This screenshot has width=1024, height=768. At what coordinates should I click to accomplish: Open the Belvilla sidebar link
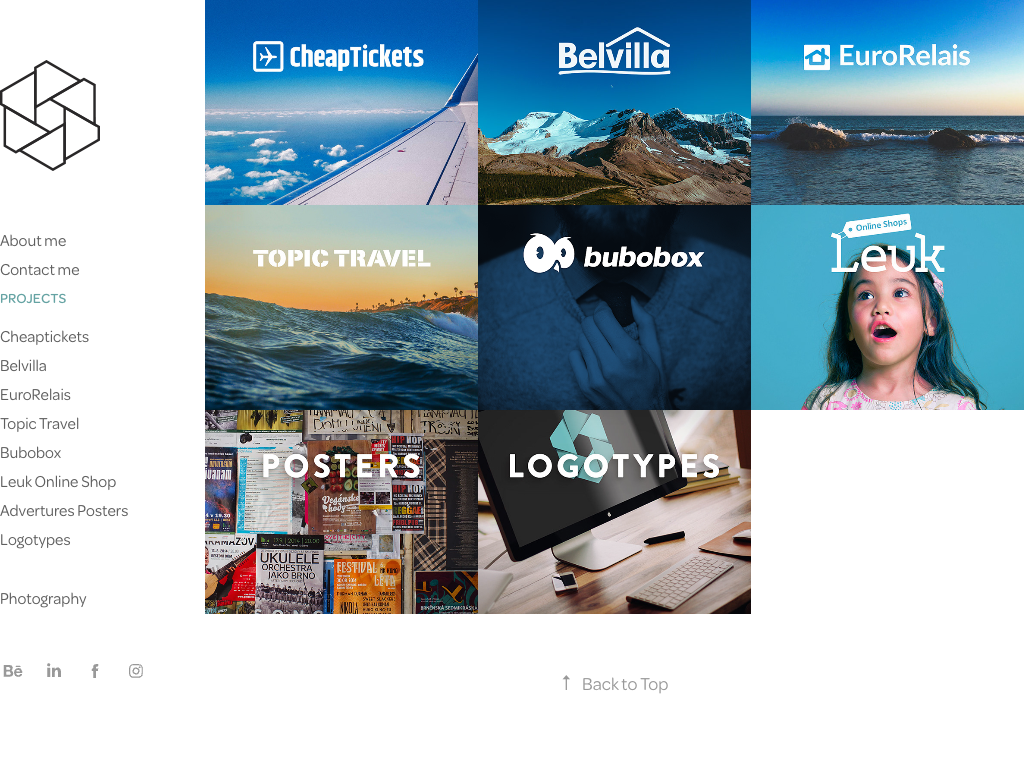click(x=24, y=366)
